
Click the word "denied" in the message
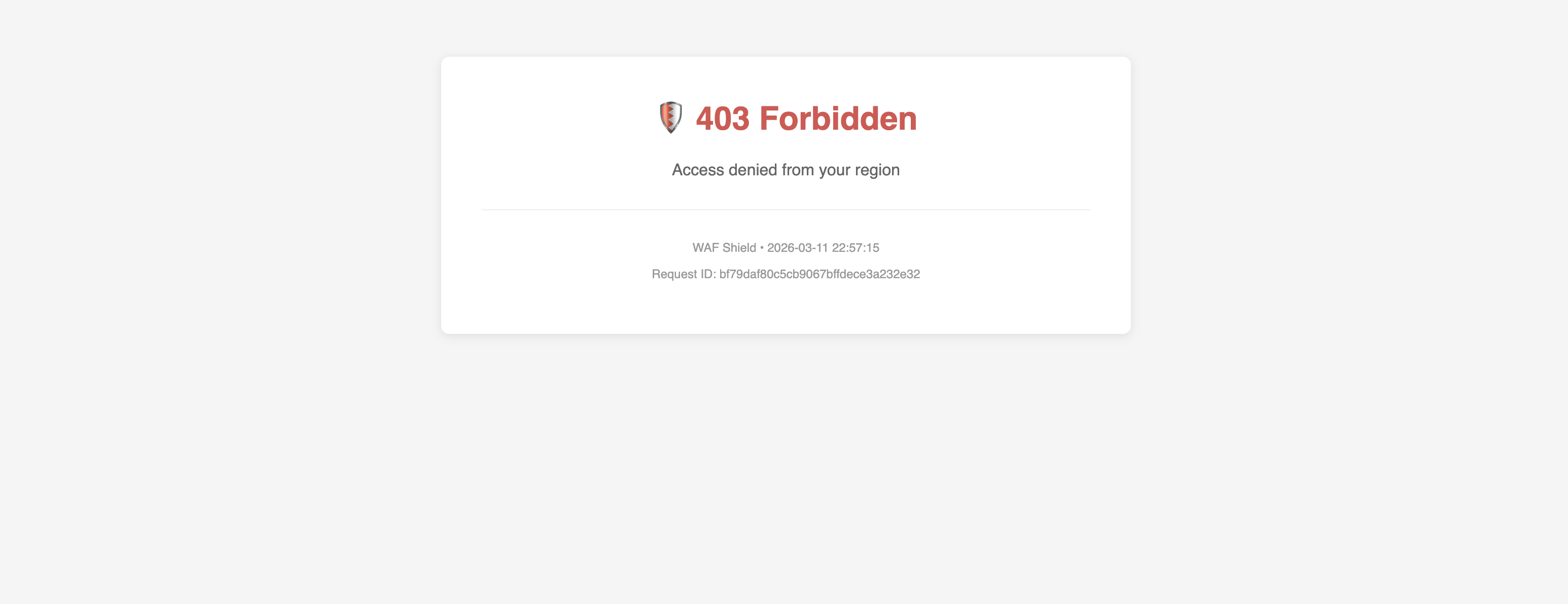(753, 170)
